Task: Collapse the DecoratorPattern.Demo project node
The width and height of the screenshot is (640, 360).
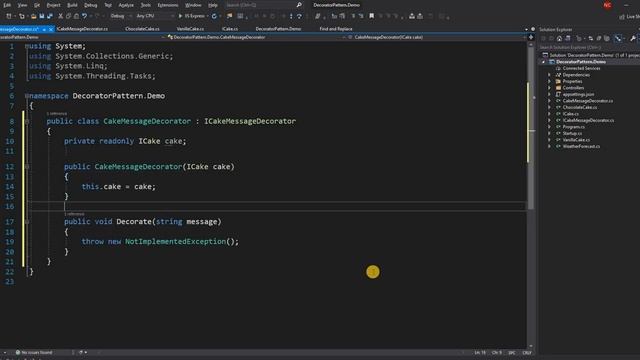Action: [543, 62]
